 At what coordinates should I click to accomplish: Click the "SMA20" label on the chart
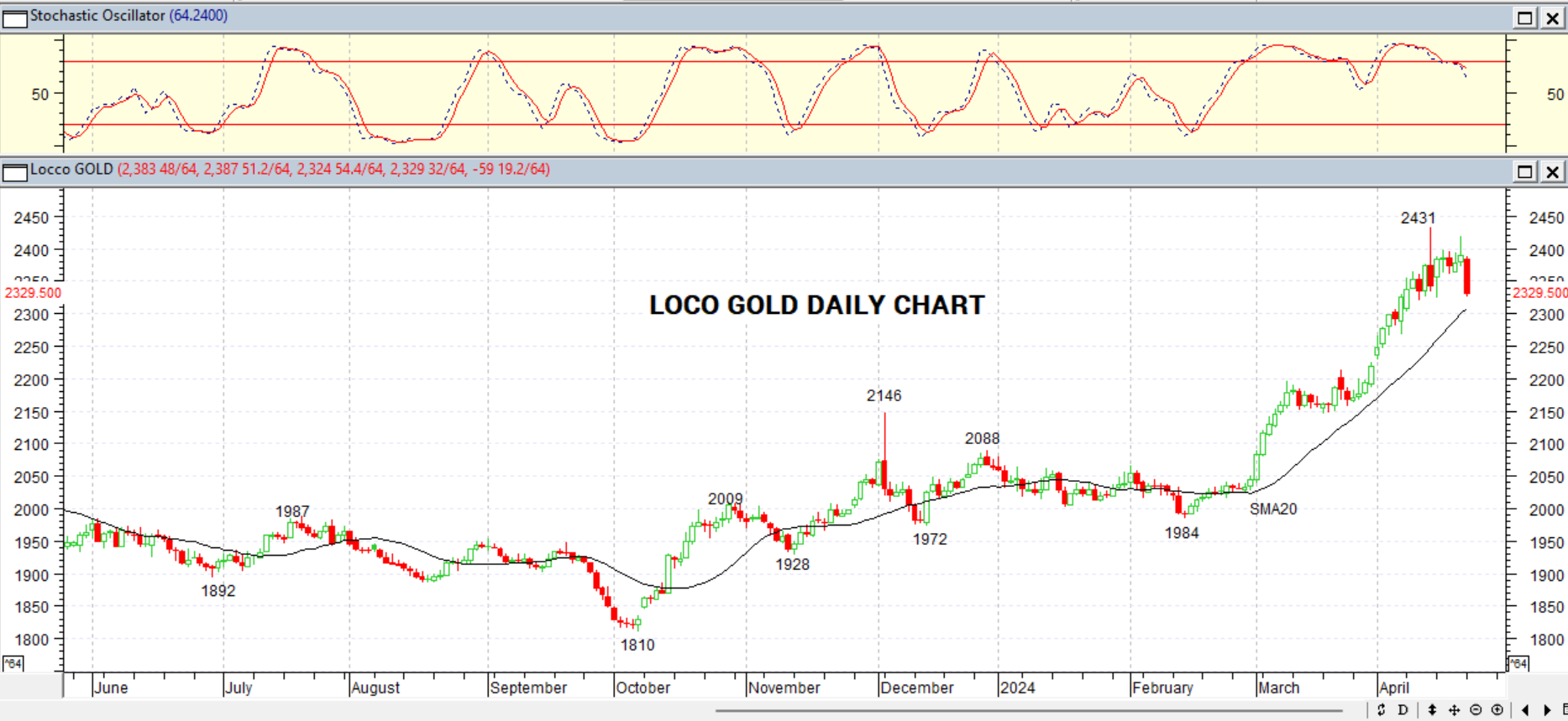[x=1273, y=509]
